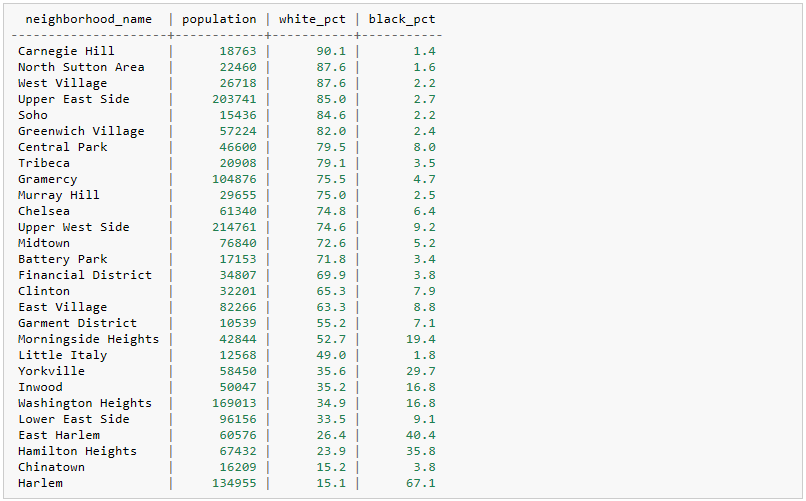Click black_pct value 9.2
This screenshot has width=806, height=501.
pyautogui.click(x=425, y=227)
